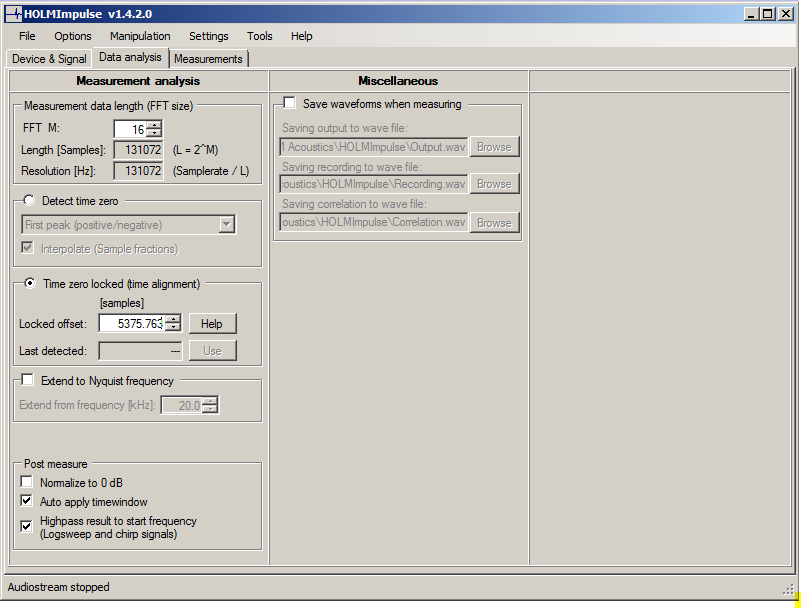Viewport: 801px width, 608px height.
Task: Increase FFT M with the up arrow
Action: (154, 125)
